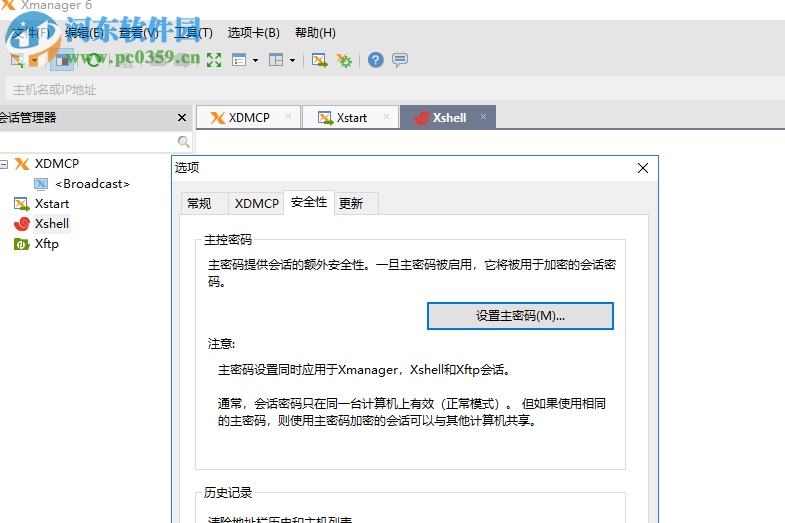Click the red Xshell icon in tree
The width and height of the screenshot is (785, 523).
click(22, 224)
